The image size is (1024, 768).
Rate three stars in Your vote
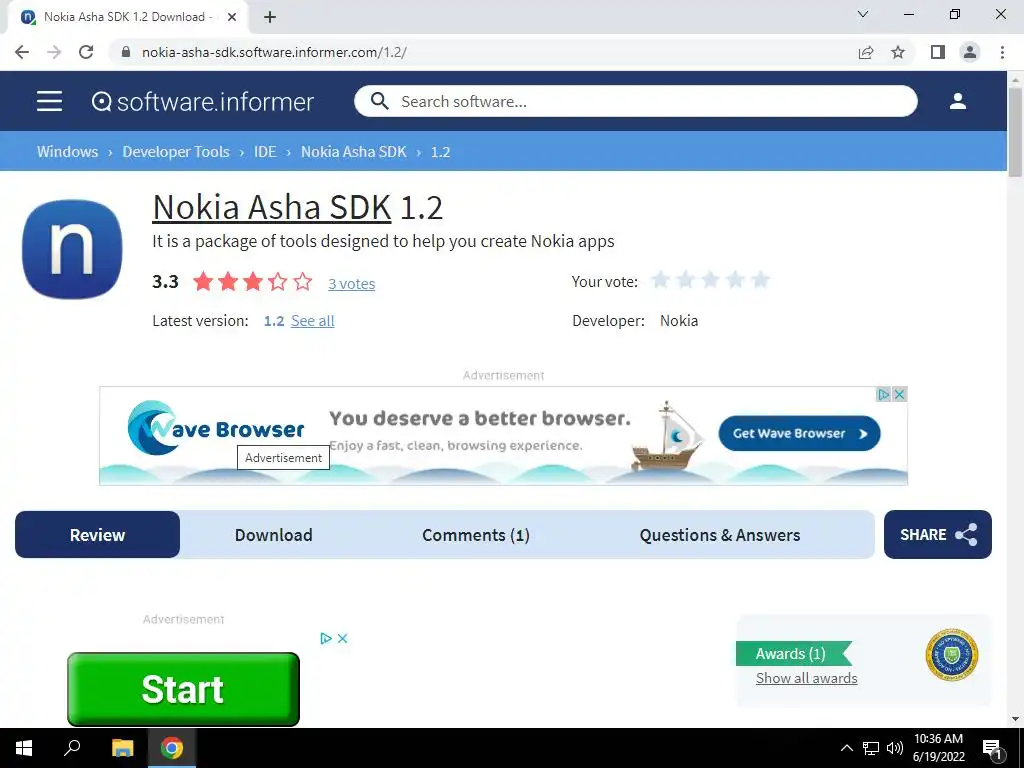(711, 280)
